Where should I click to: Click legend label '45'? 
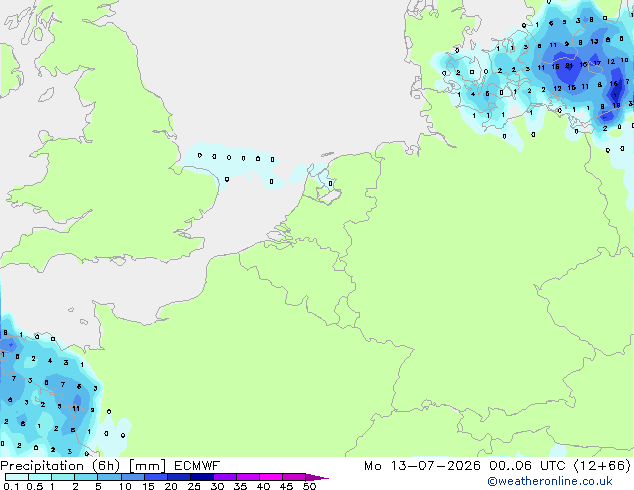pyautogui.click(x=286, y=486)
